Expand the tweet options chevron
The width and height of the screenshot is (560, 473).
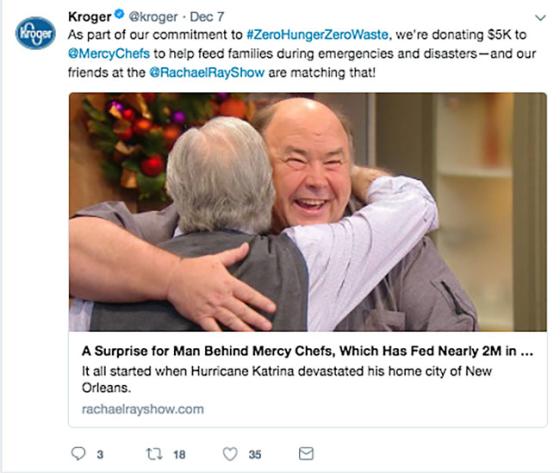540,18
